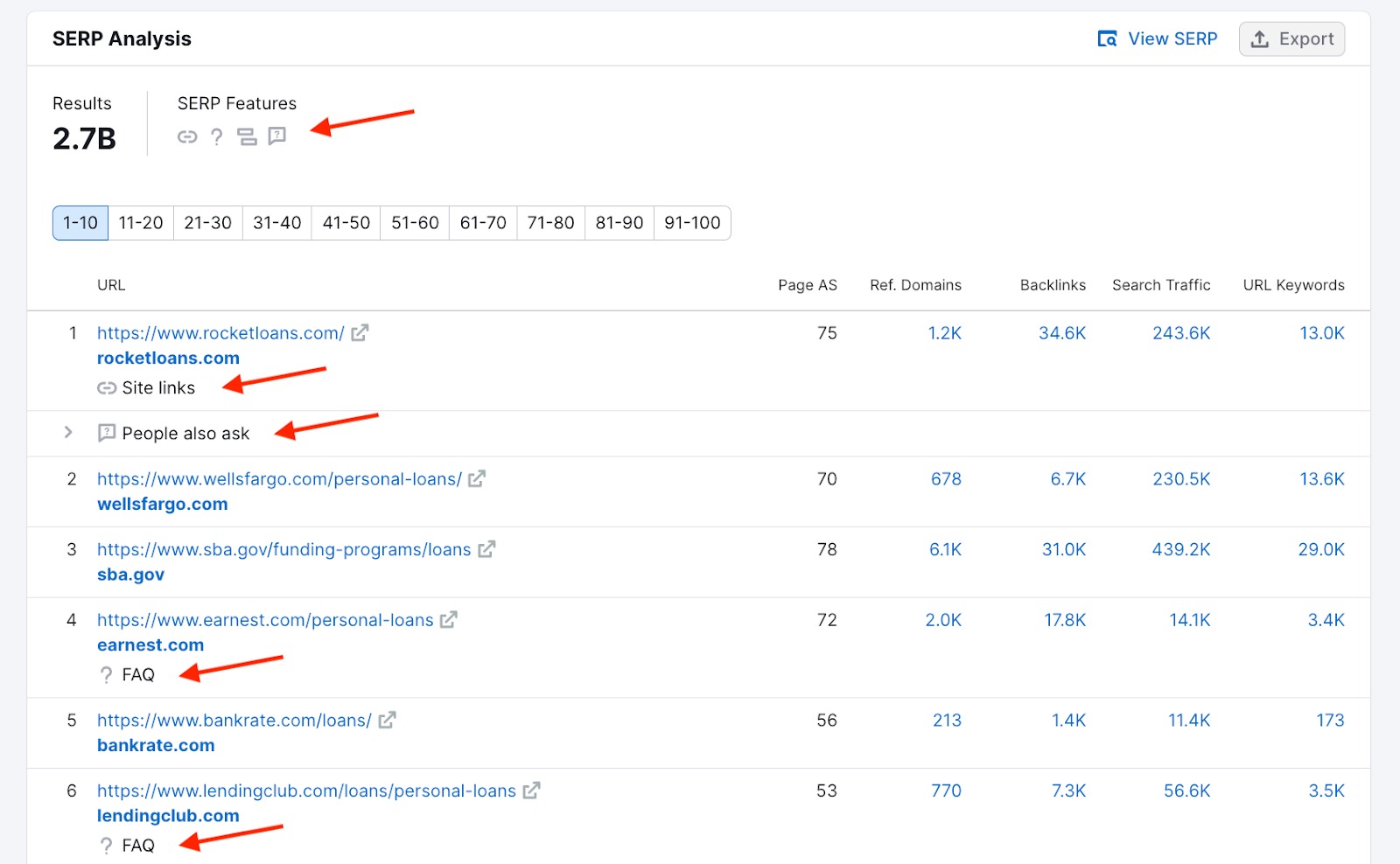This screenshot has width=1400, height=864.
Task: Switch to the 11-20 results tab
Action: (141, 223)
